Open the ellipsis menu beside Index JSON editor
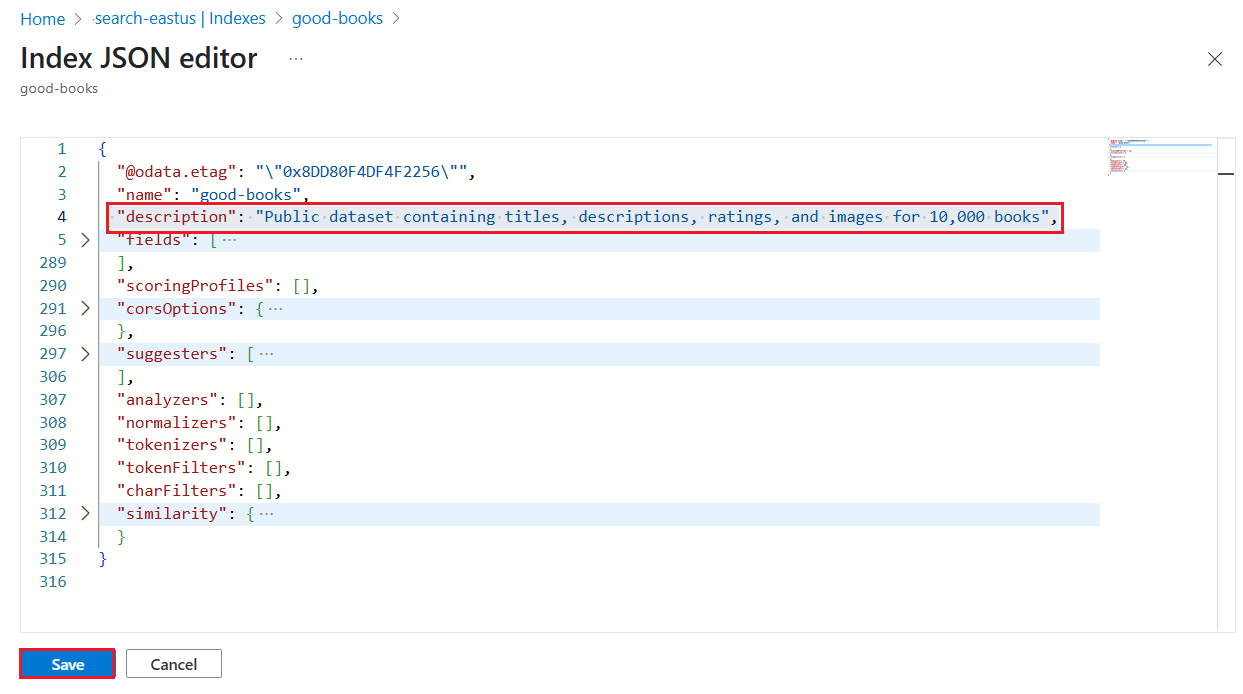The image size is (1243, 694). (x=295, y=60)
